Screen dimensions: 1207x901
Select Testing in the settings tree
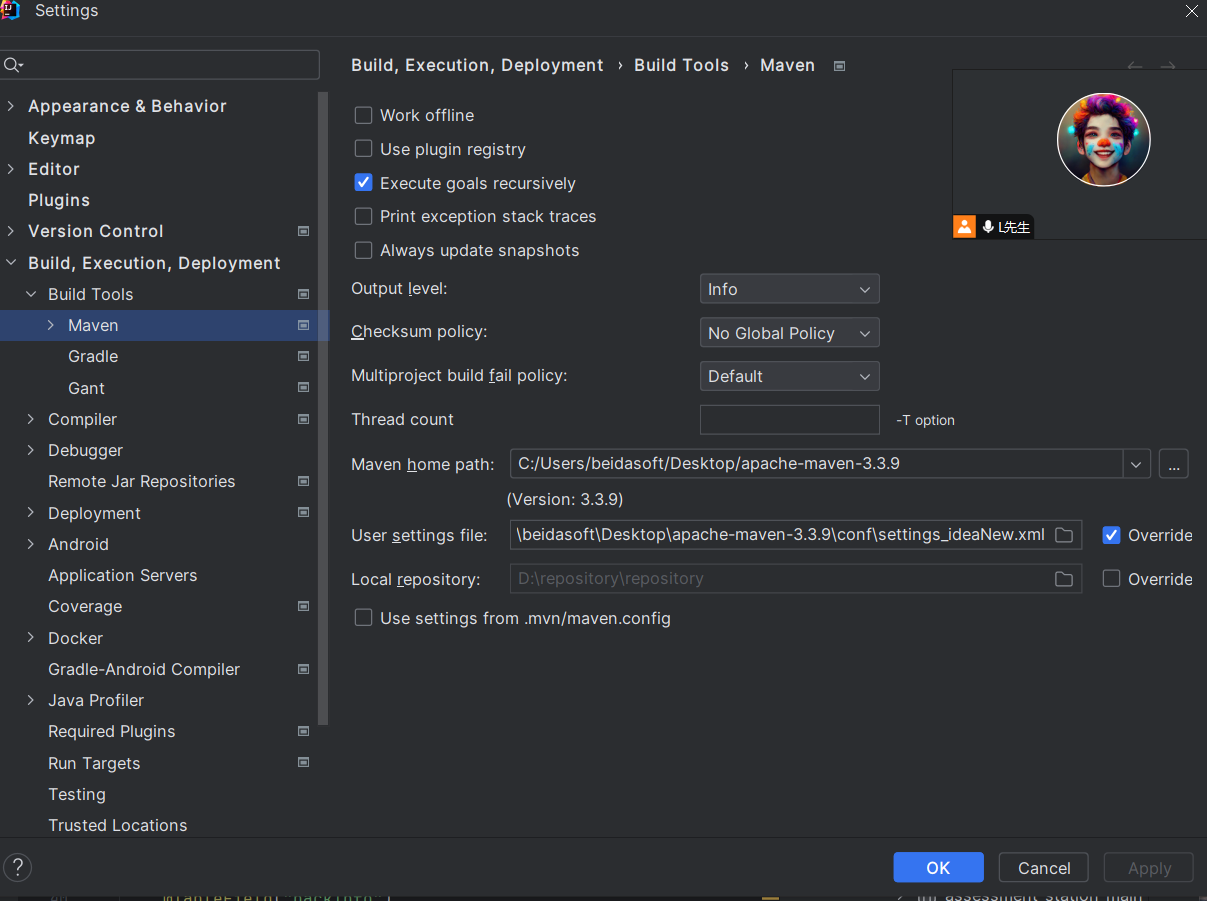[x=77, y=794]
